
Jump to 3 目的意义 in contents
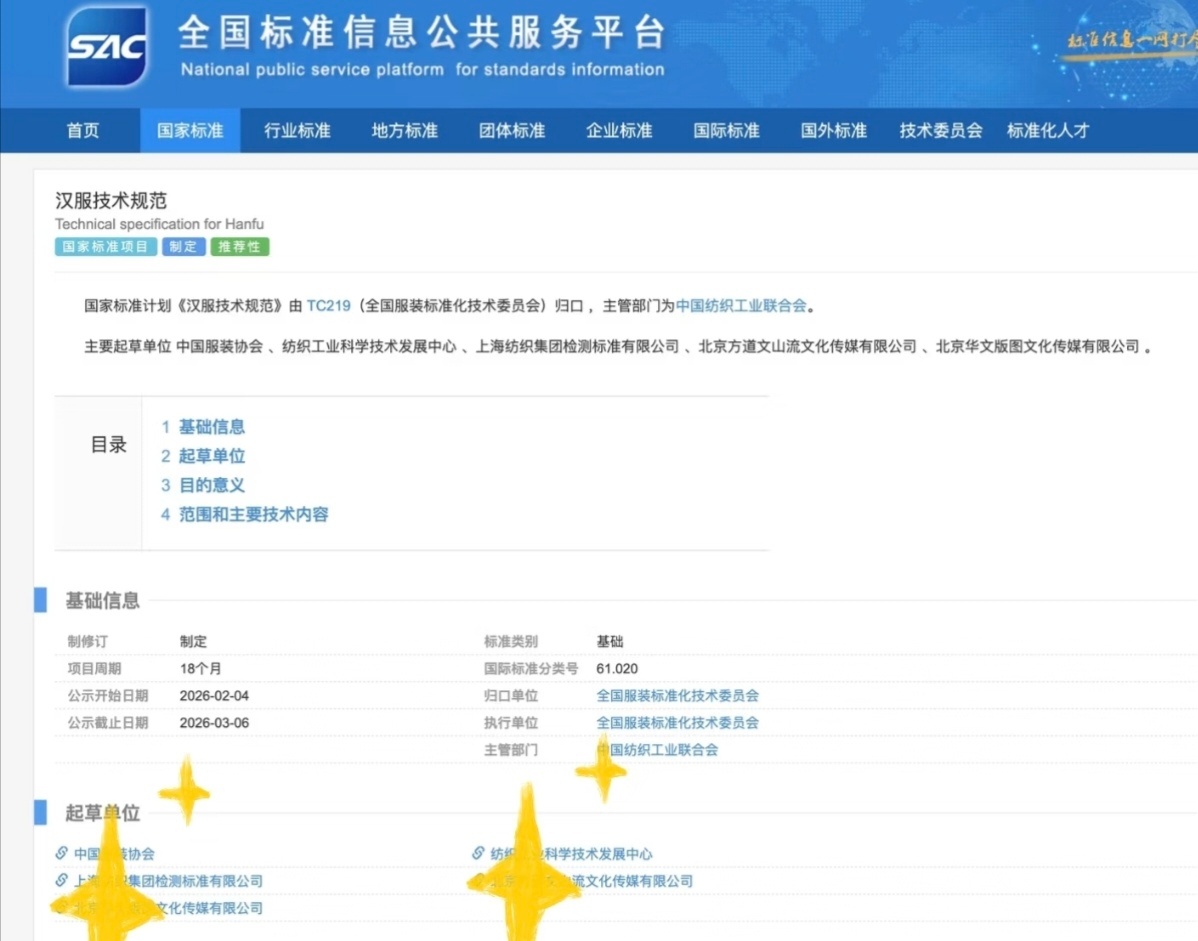click(x=203, y=485)
